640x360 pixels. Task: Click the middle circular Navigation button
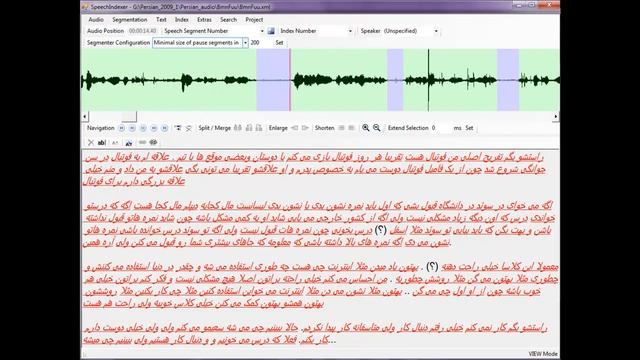143,128
